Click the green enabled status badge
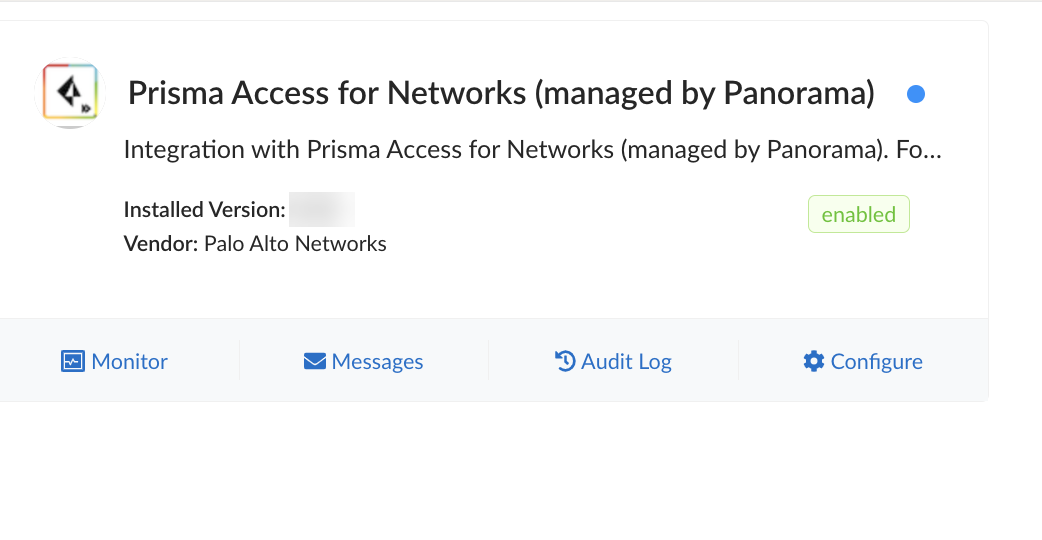This screenshot has width=1042, height=540. 858,214
